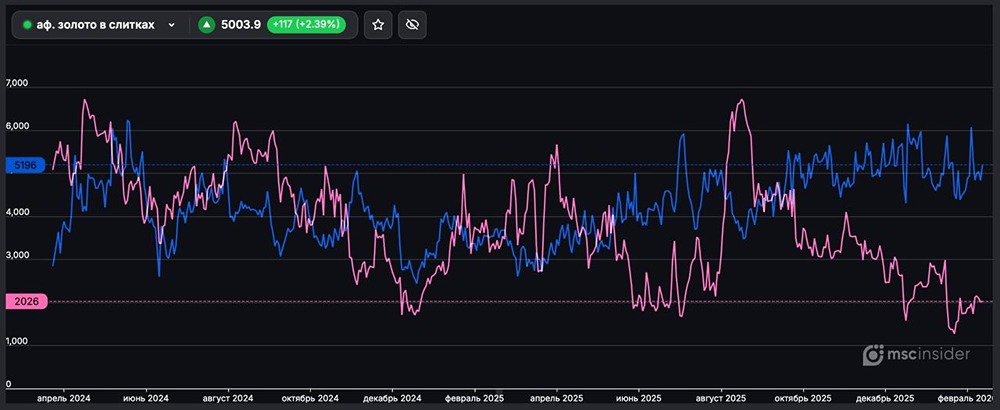This screenshot has width=1000, height=410.
Task: Click the green up-triangle price indicator
Action: pos(206,25)
